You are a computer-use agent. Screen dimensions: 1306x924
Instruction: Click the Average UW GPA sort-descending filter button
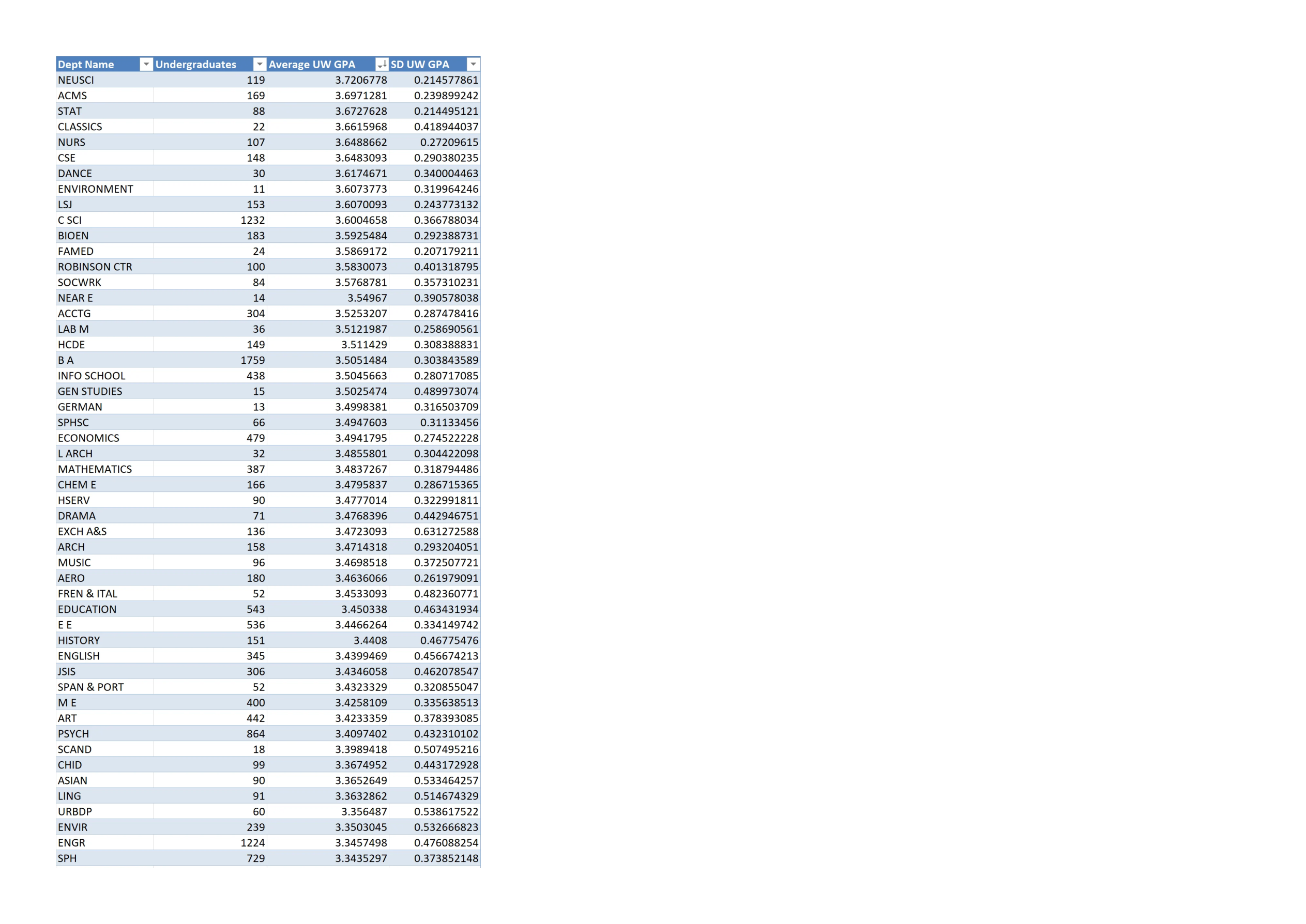click(x=382, y=64)
